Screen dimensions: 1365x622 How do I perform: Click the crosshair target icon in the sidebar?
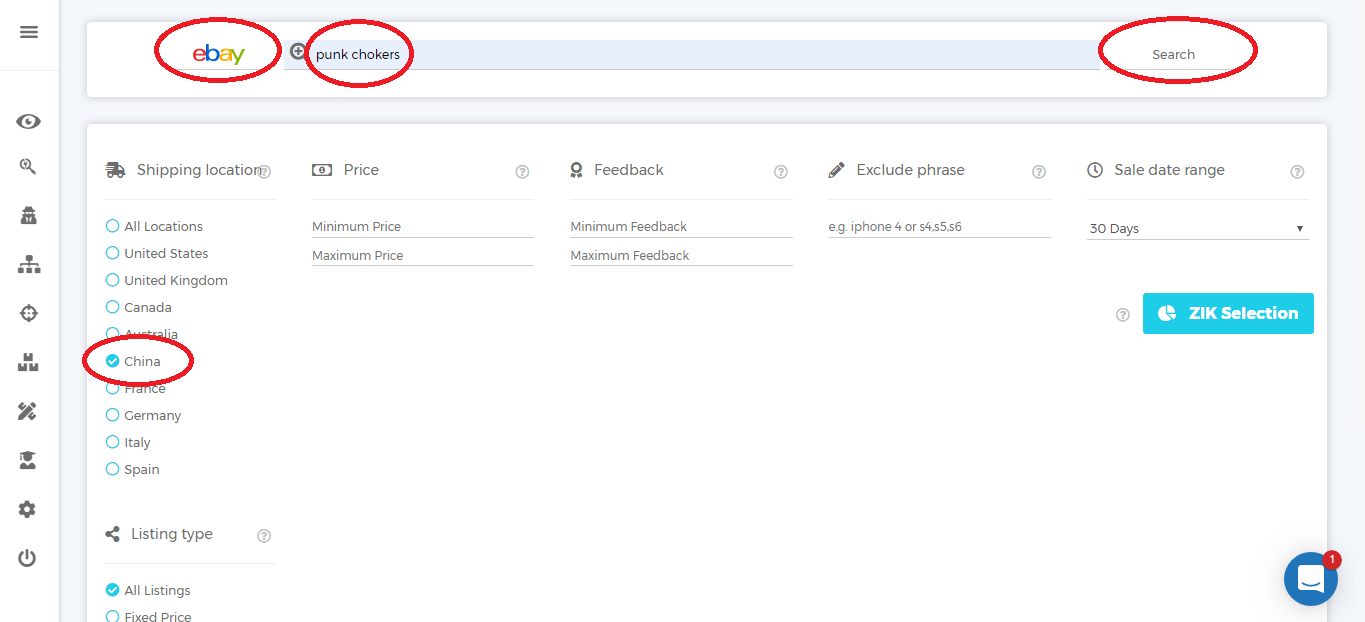tap(28, 313)
